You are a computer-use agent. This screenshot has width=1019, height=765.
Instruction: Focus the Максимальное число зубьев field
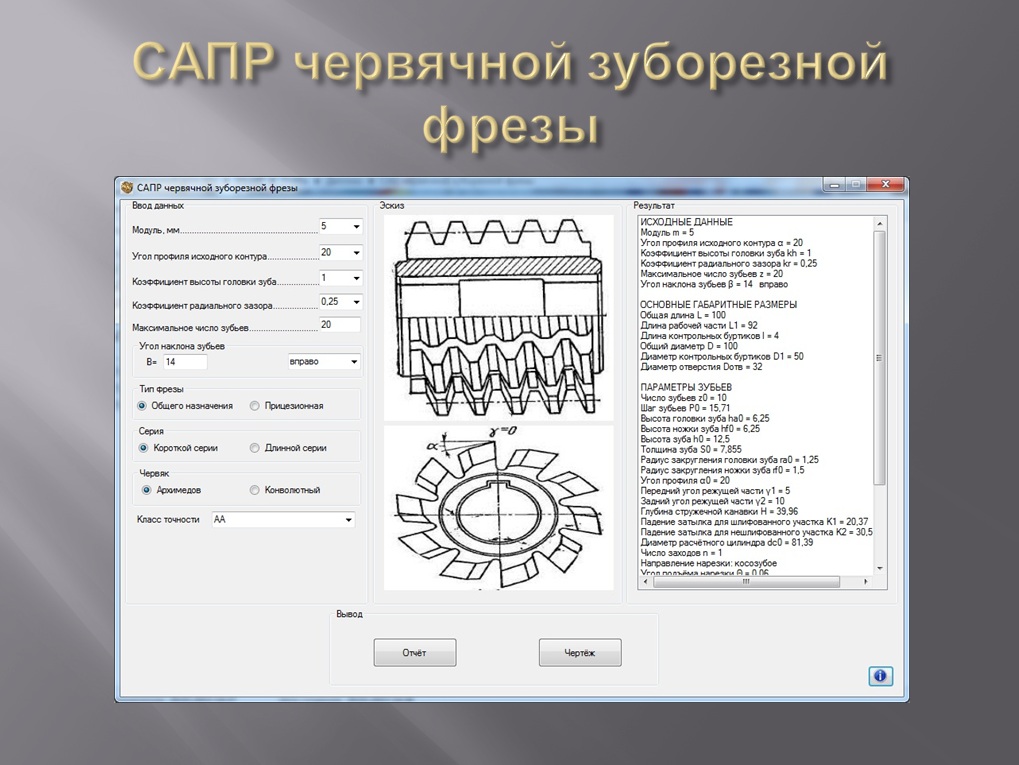click(x=340, y=325)
